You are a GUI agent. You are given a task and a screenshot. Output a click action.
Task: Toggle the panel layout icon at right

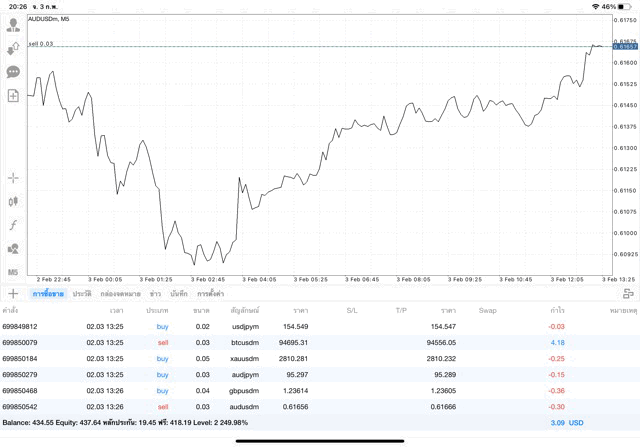[x=628, y=293]
